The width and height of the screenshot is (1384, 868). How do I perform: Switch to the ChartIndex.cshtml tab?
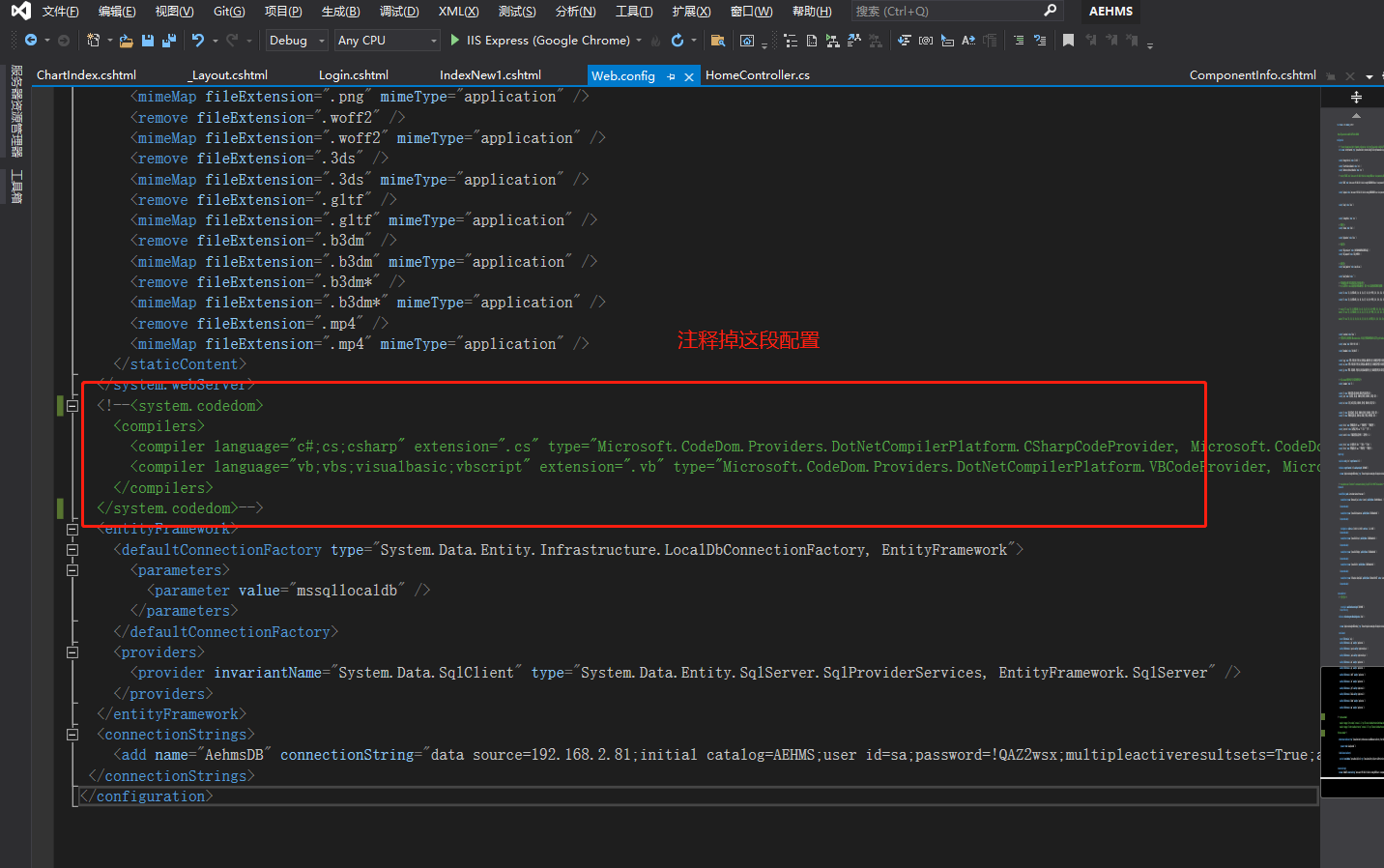click(x=86, y=75)
